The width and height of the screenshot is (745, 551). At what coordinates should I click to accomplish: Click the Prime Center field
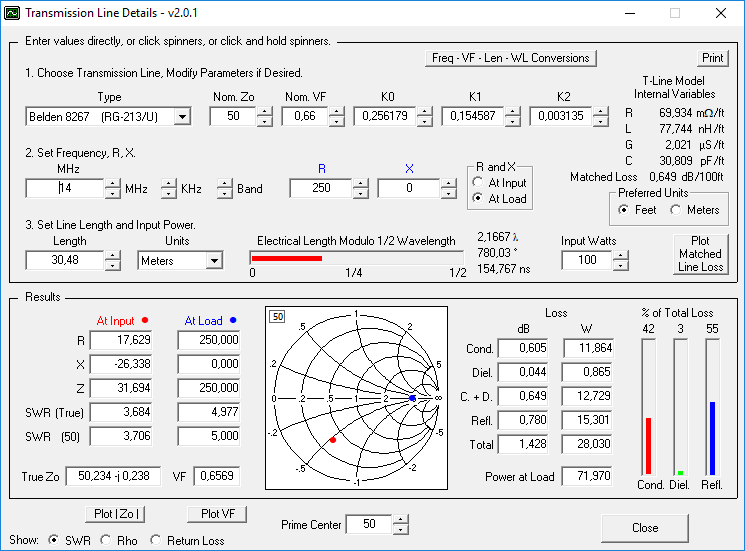click(369, 524)
